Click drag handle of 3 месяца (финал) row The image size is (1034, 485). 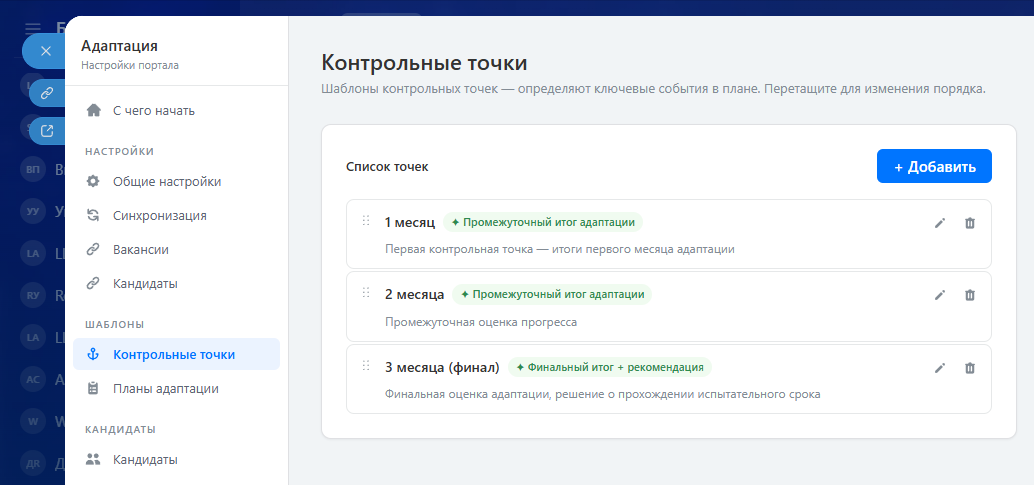[x=366, y=365]
